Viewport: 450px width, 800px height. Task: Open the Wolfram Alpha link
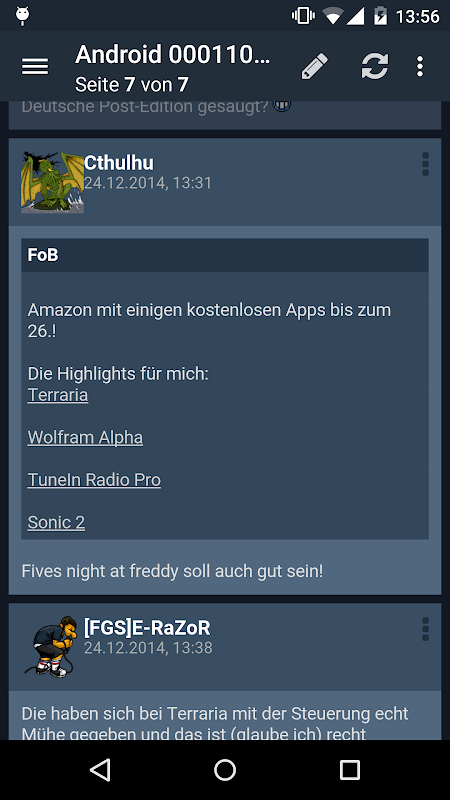85,437
